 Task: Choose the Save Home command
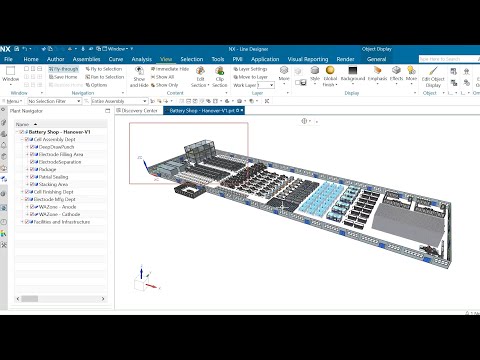63,77
